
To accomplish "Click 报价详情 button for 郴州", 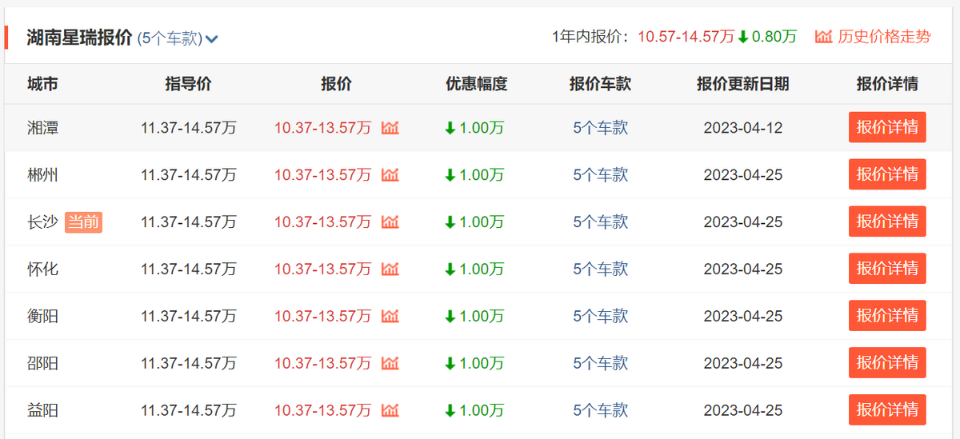I will pyautogui.click(x=887, y=174).
